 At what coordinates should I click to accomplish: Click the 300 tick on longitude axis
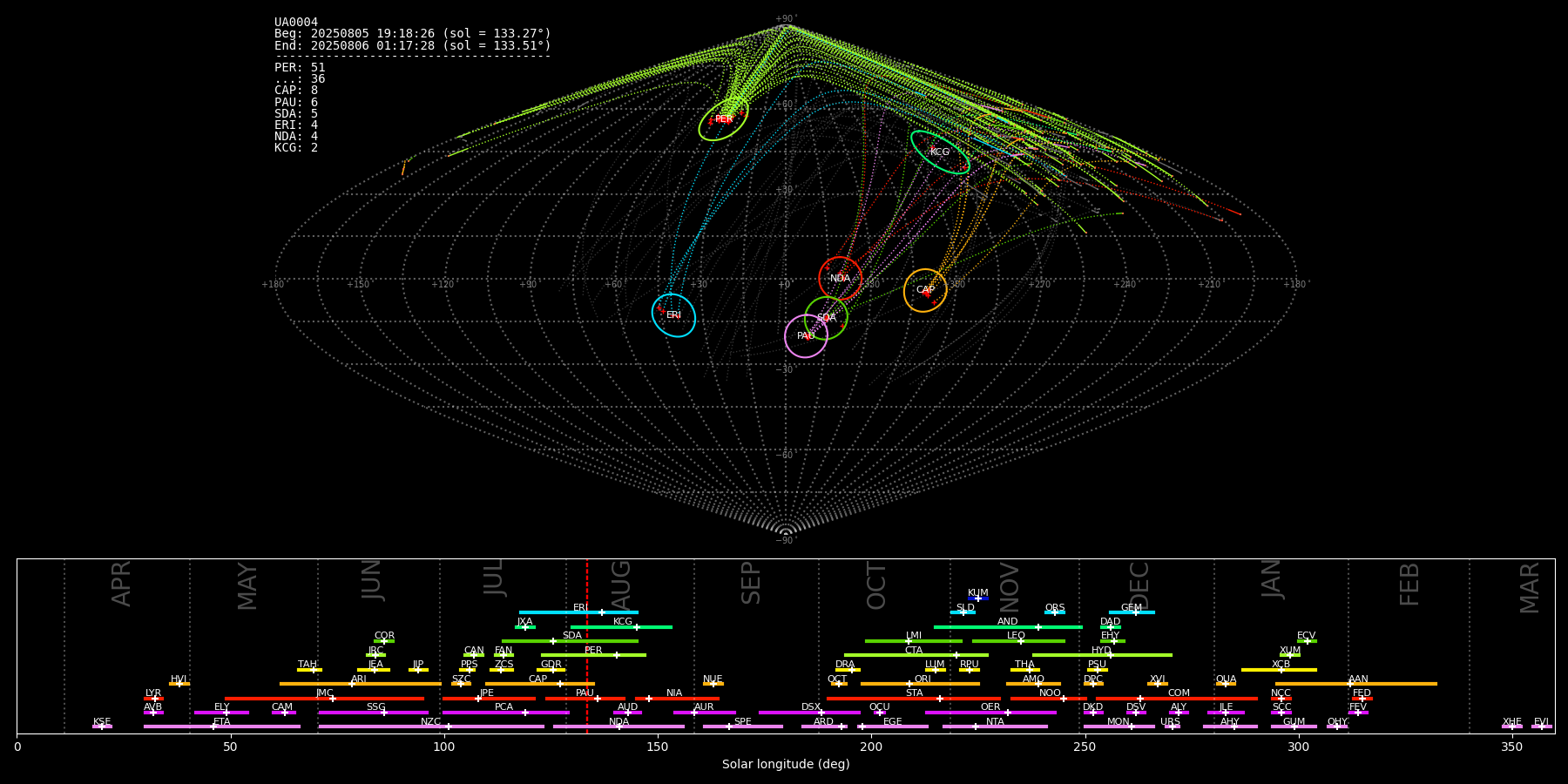point(1298,747)
